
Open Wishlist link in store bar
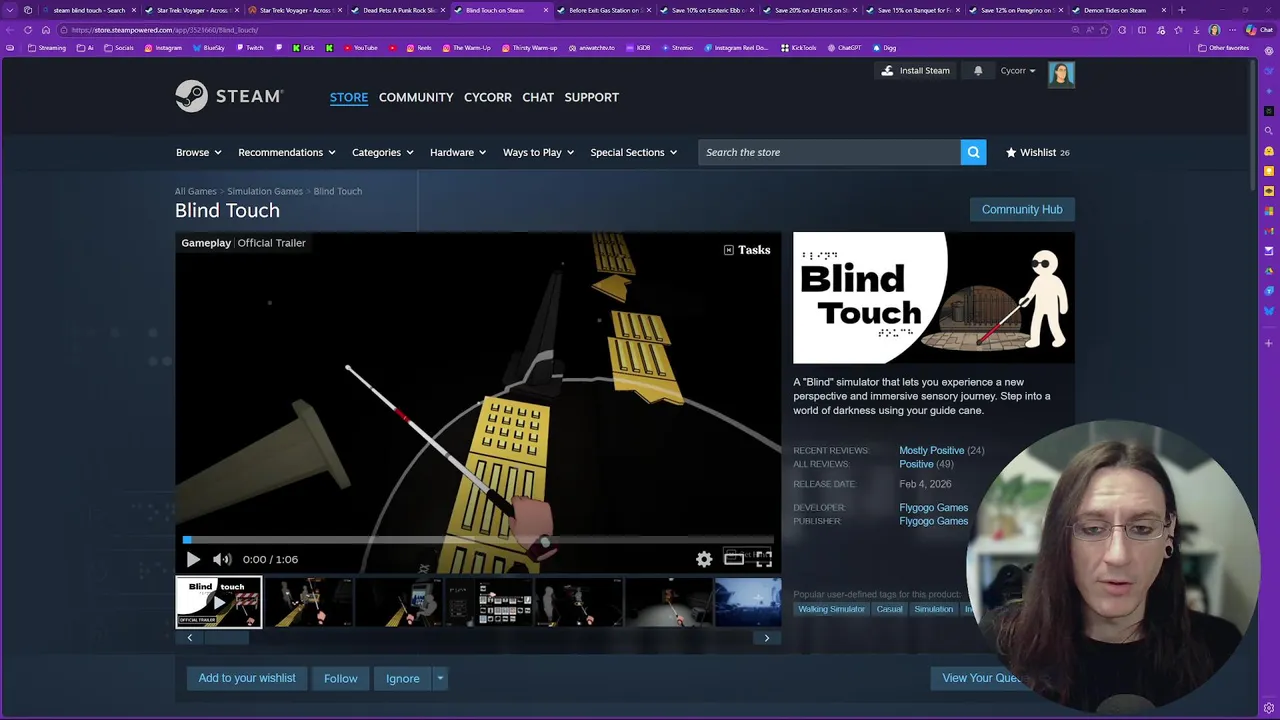(1037, 152)
